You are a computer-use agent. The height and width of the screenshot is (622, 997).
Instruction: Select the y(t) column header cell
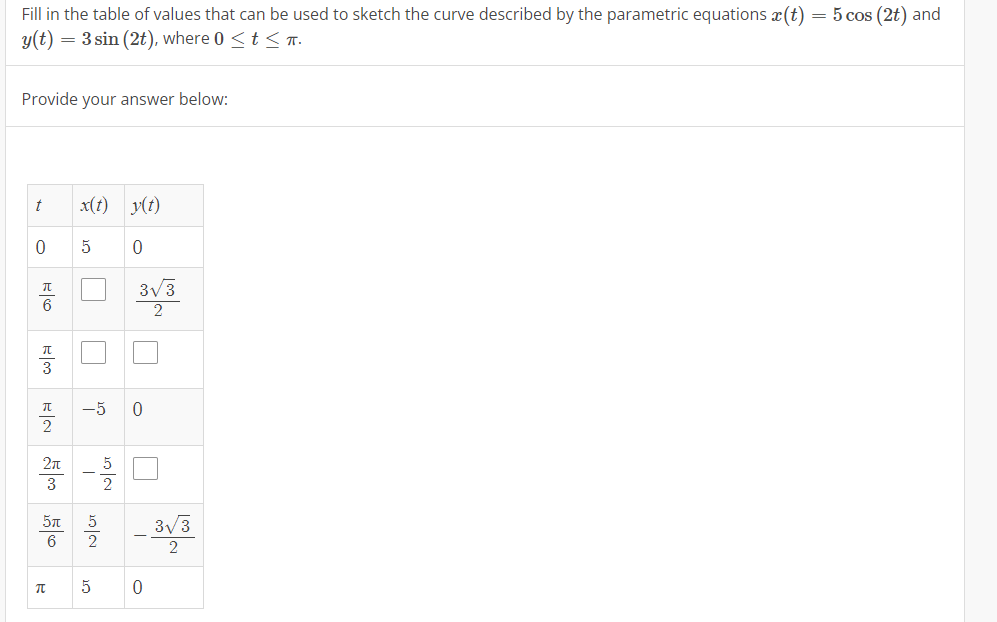(x=148, y=205)
